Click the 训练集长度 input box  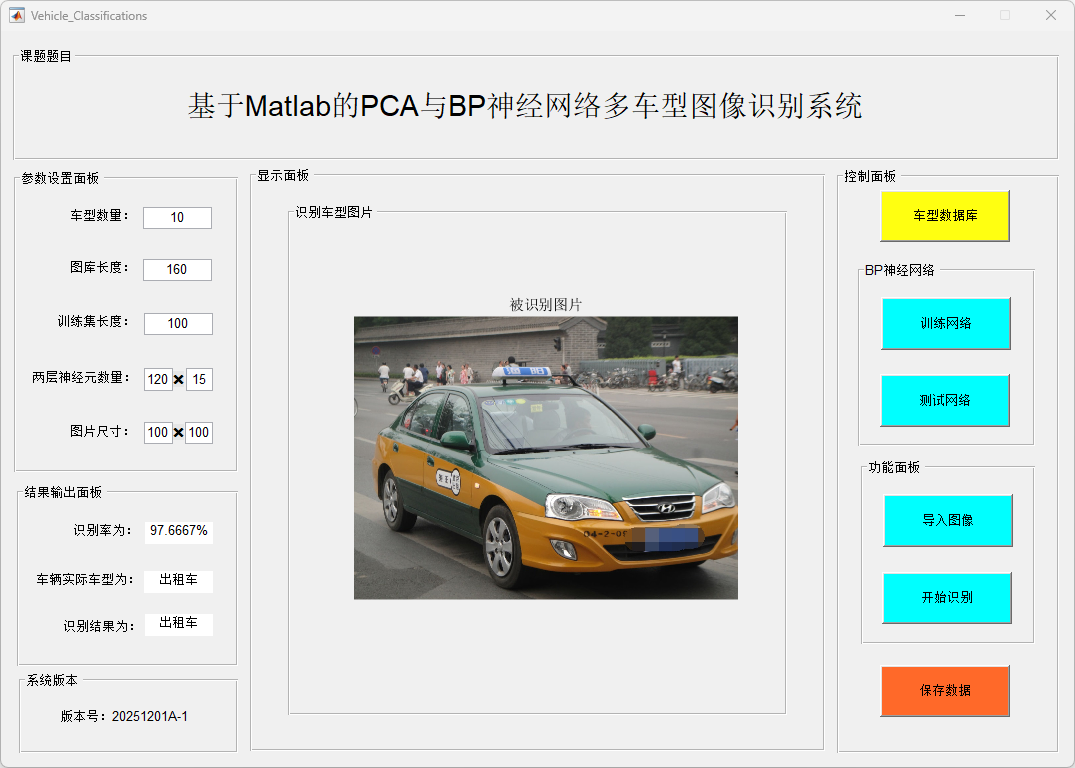178,324
